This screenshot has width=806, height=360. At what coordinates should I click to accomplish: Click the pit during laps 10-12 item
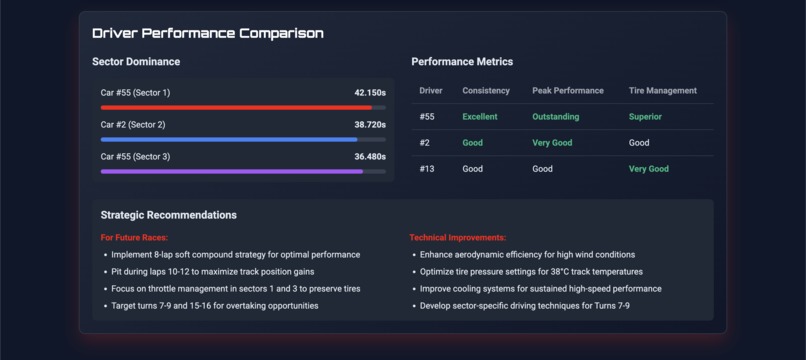(213, 272)
